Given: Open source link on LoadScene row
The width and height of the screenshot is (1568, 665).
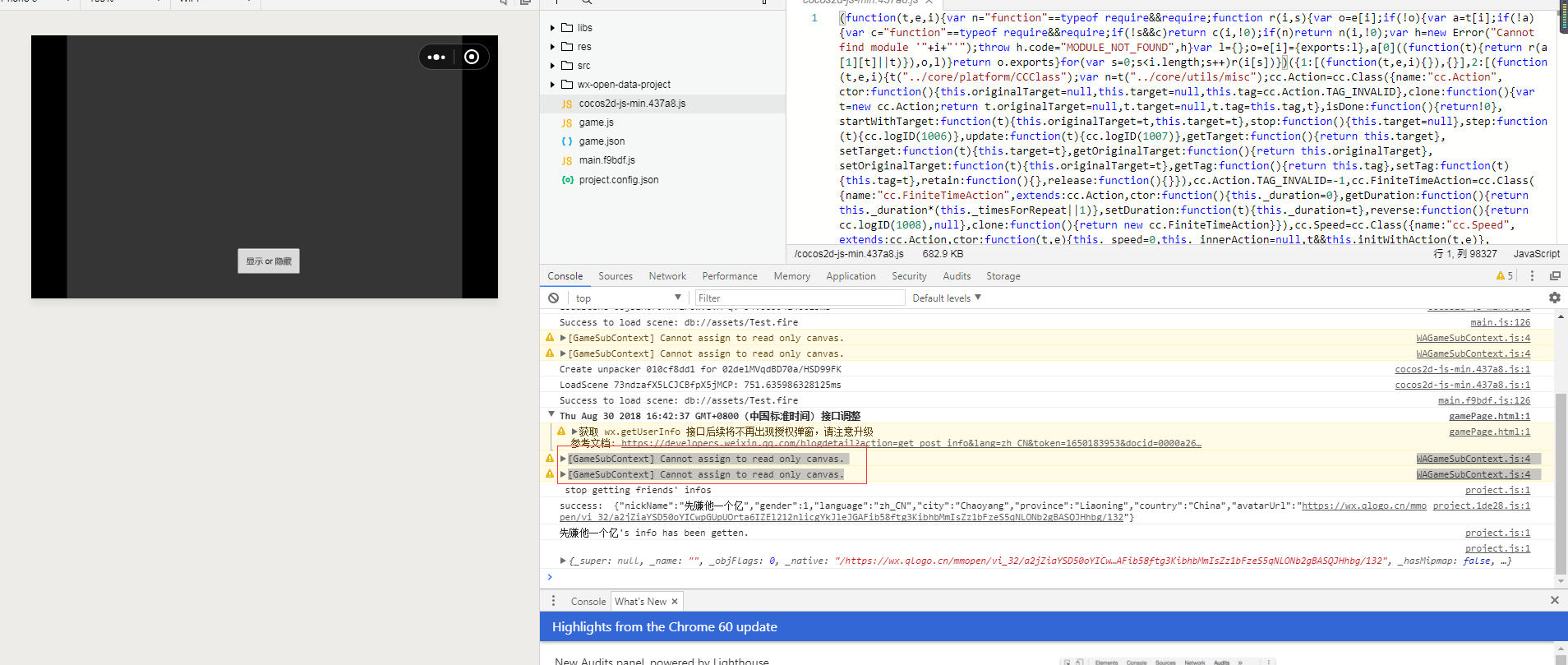Looking at the screenshot, I should click(x=1463, y=385).
